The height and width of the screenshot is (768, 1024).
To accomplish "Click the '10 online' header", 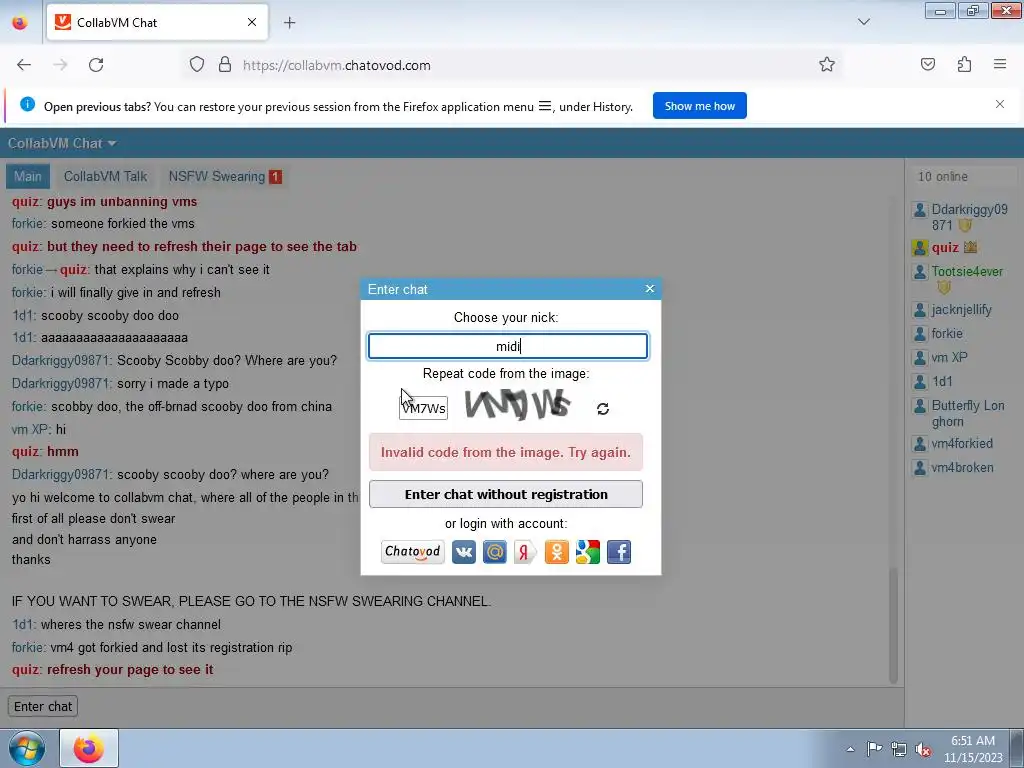I will [942, 176].
